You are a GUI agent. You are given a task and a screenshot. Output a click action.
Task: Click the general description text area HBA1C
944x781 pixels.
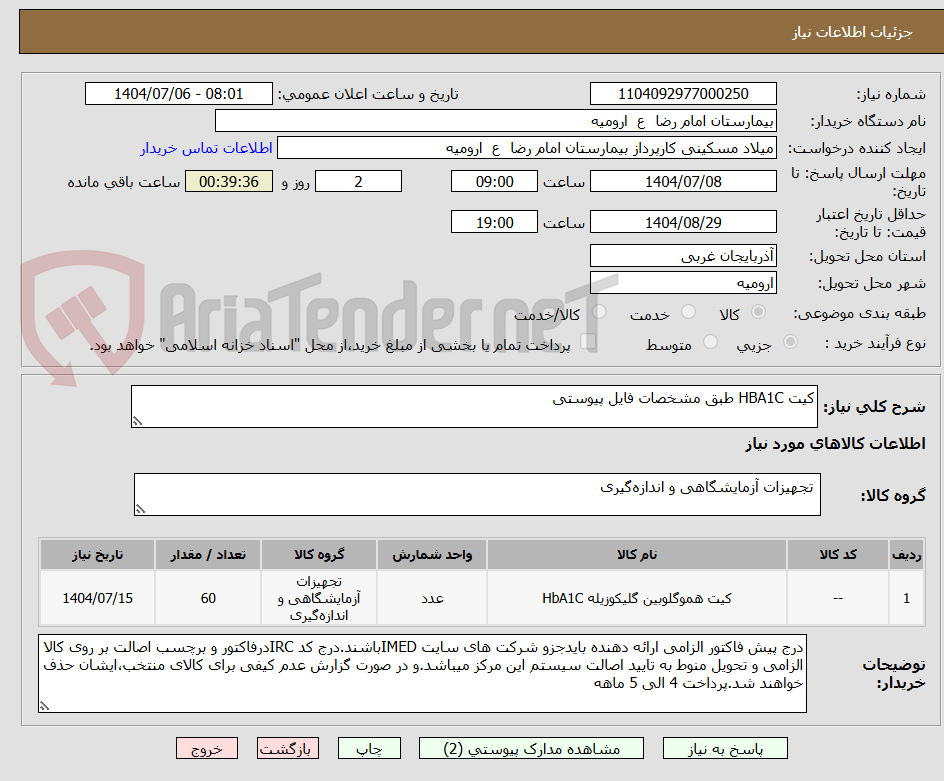click(x=474, y=406)
